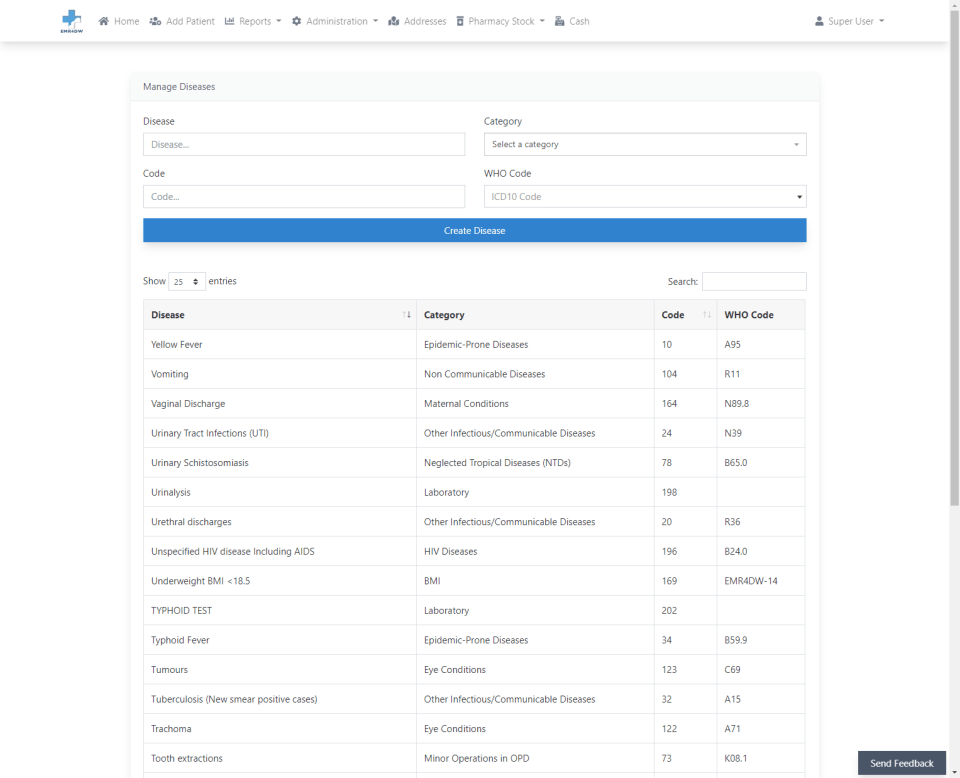Click Unspecified HIV disease Including AIDS
Viewport: 960px width, 778px height.
[x=280, y=551]
